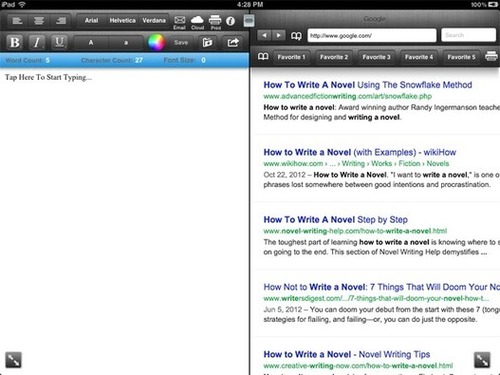The height and width of the screenshot is (375, 500).
Task: Switch font to Verdana
Action: click(154, 21)
